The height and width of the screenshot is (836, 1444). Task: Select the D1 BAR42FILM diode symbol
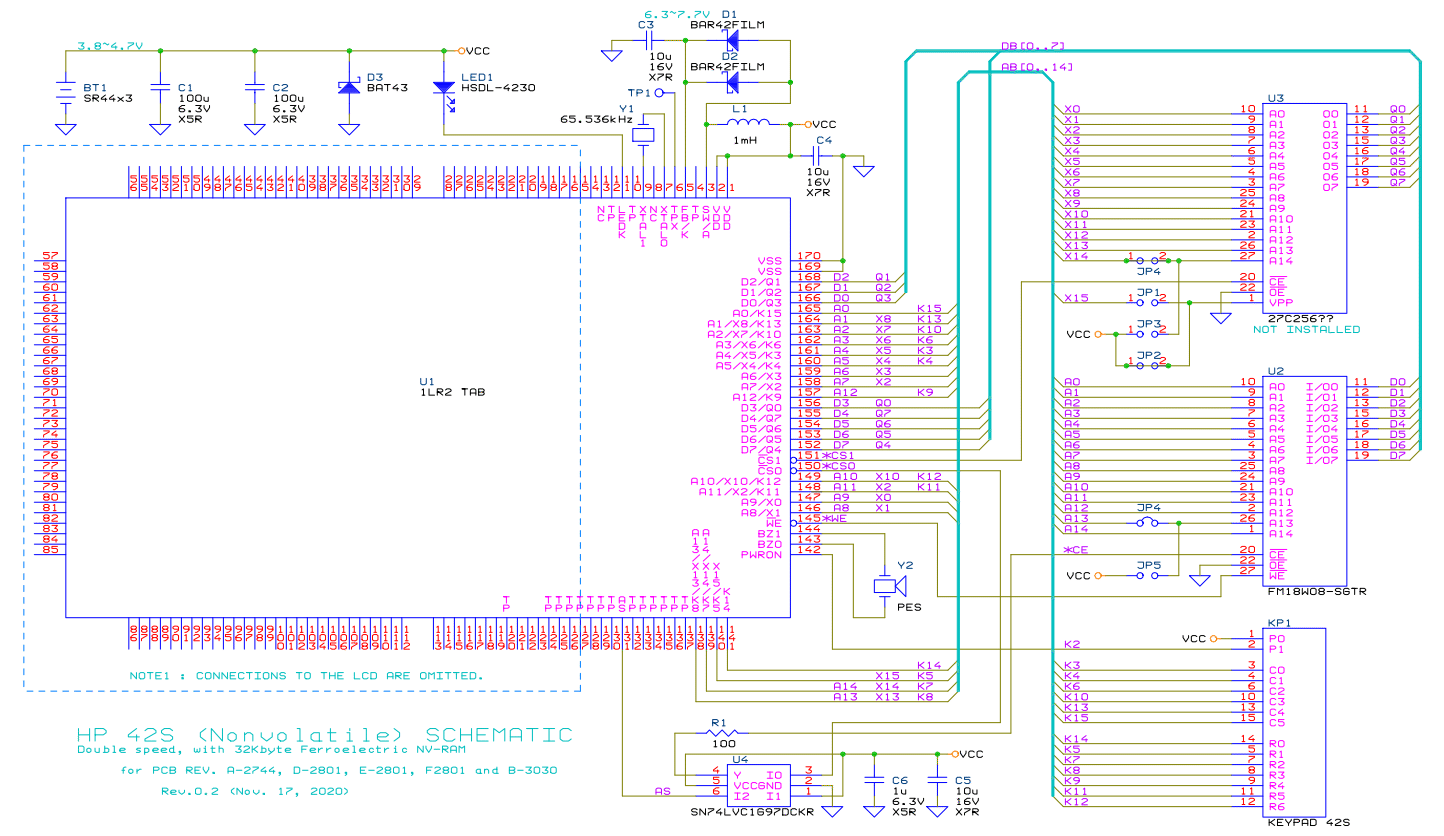(737, 40)
